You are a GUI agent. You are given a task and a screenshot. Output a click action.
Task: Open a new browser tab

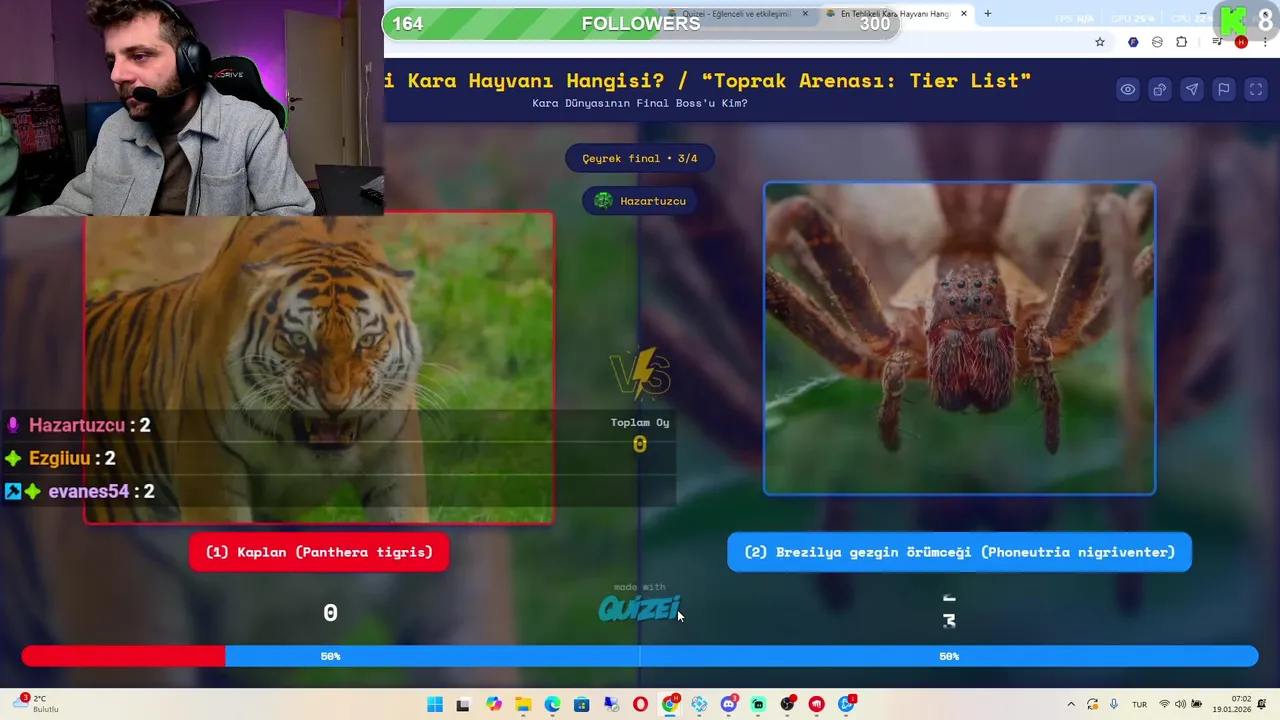[x=988, y=14]
